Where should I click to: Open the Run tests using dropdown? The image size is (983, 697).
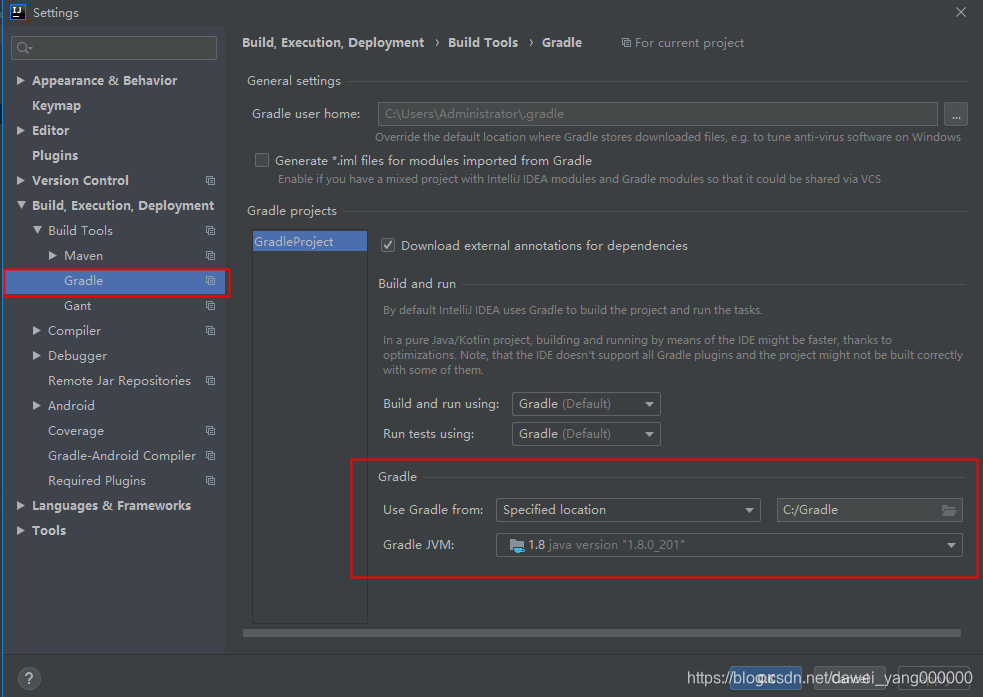[586, 434]
